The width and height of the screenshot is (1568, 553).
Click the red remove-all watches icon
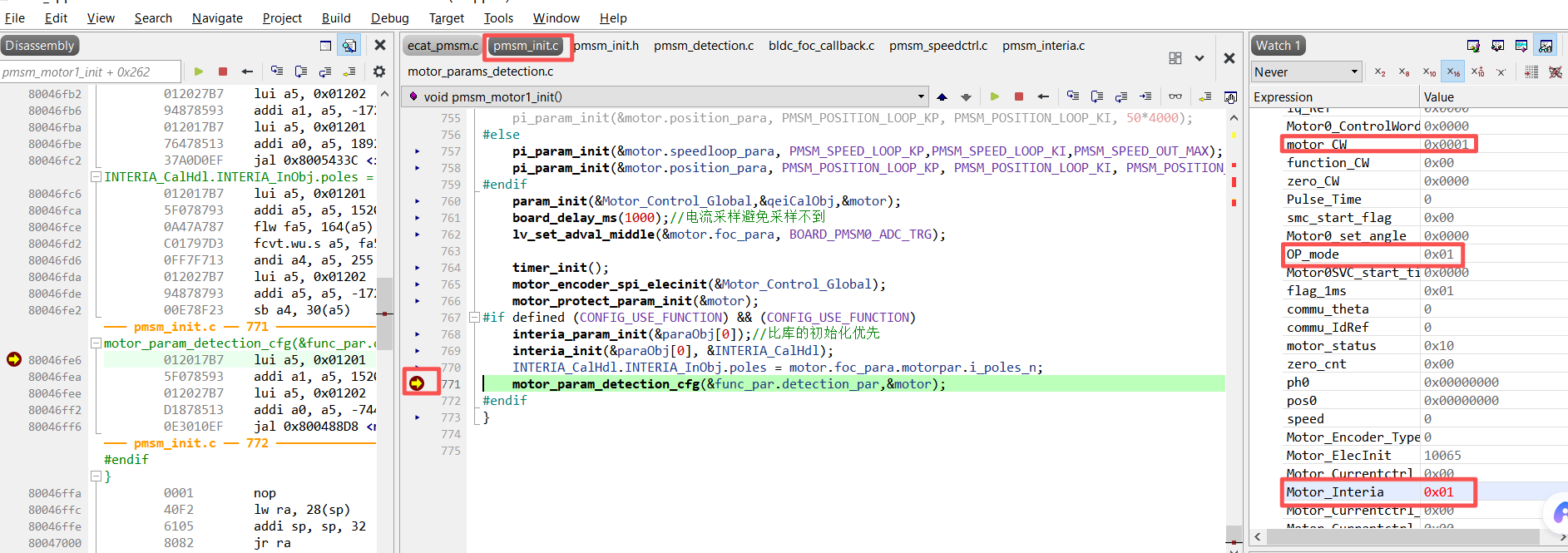click(x=1556, y=72)
